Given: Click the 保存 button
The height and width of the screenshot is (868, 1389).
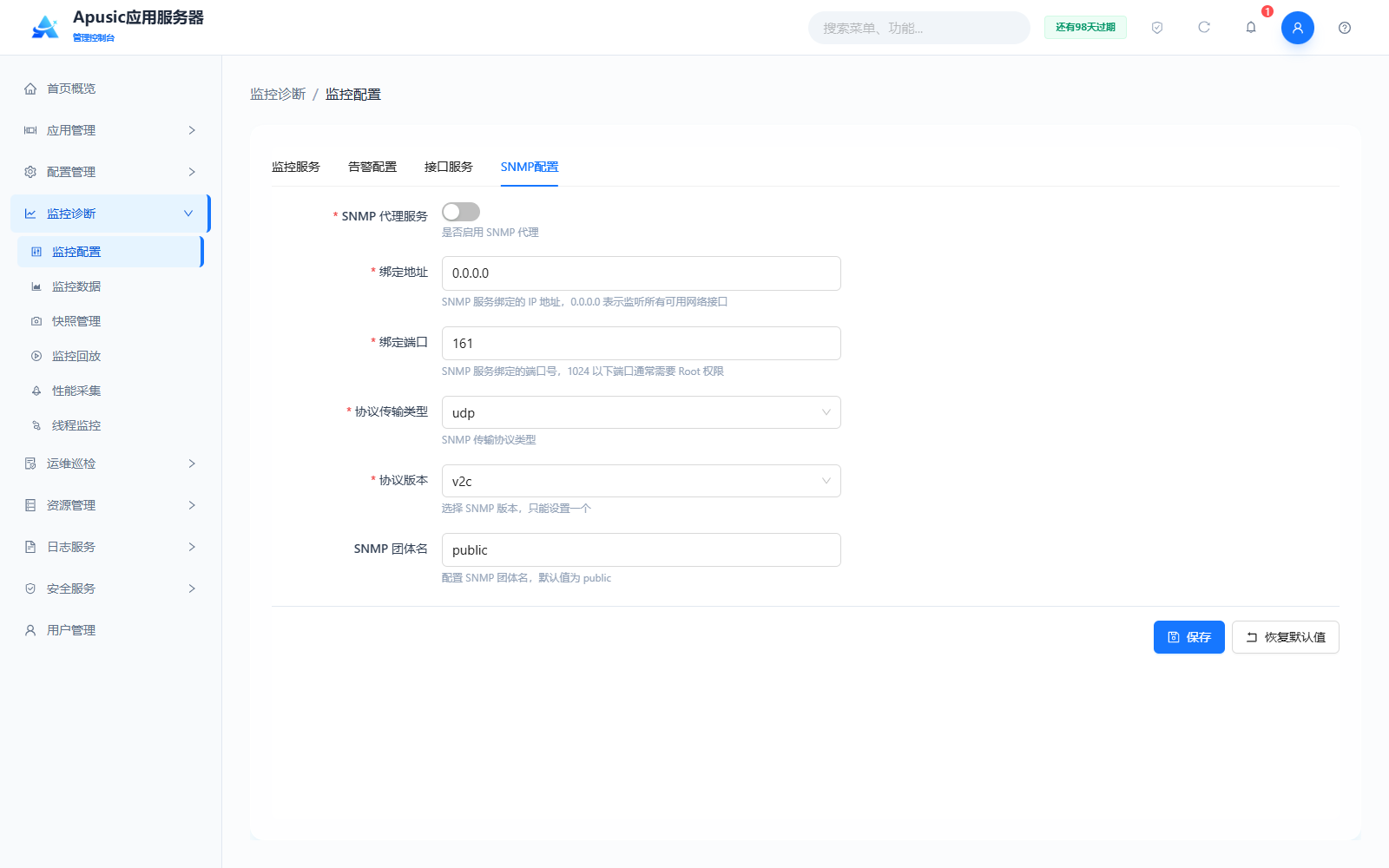Looking at the screenshot, I should tap(1189, 637).
